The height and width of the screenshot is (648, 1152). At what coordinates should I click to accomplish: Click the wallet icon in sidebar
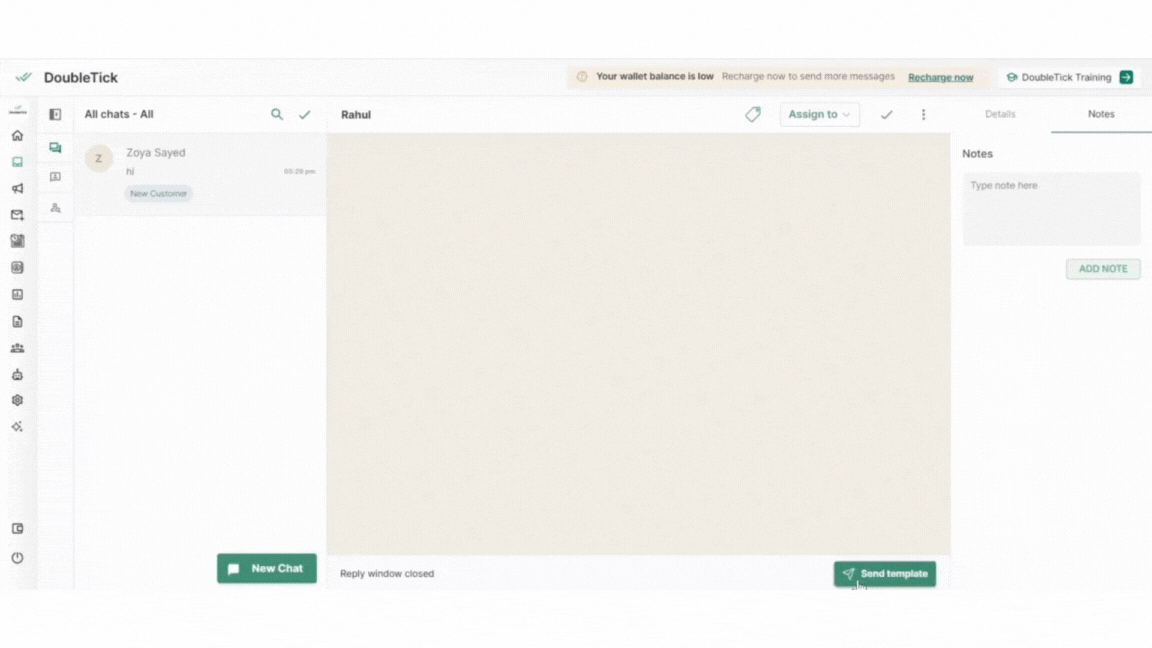[17, 529]
